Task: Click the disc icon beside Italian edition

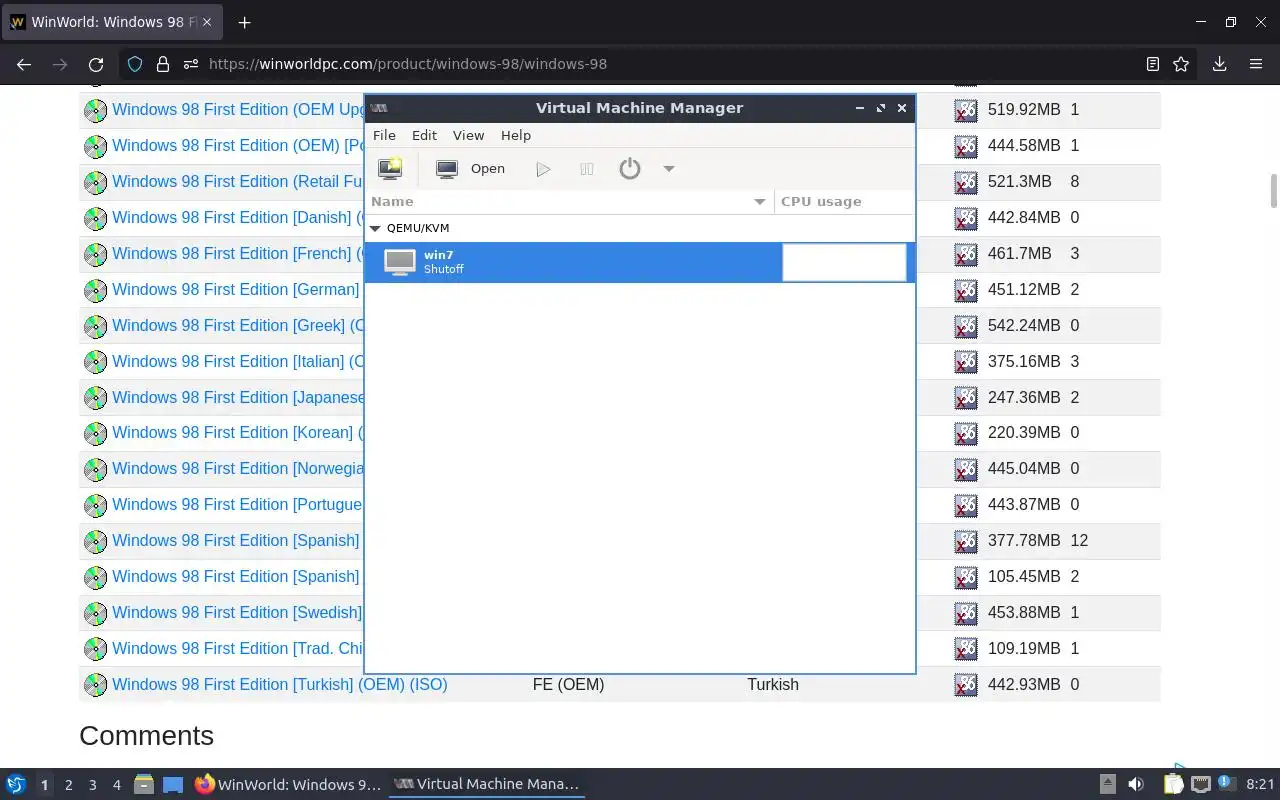Action: tap(95, 362)
